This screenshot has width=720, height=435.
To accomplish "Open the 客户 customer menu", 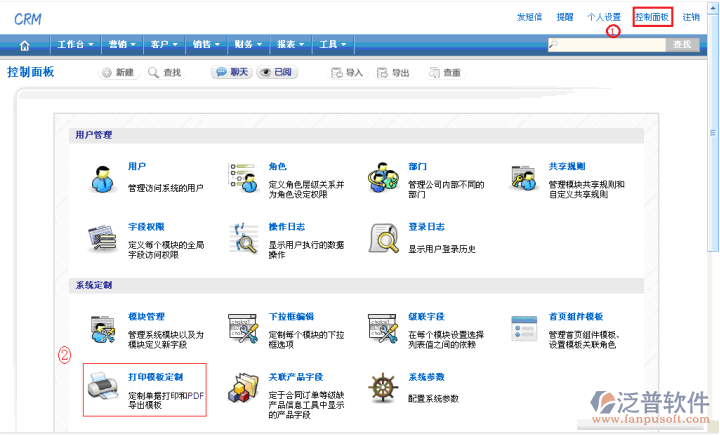I will pos(164,45).
